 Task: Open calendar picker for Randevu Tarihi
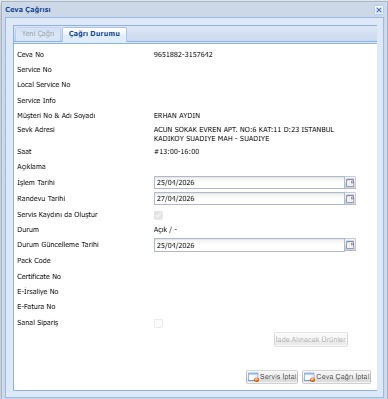point(350,199)
